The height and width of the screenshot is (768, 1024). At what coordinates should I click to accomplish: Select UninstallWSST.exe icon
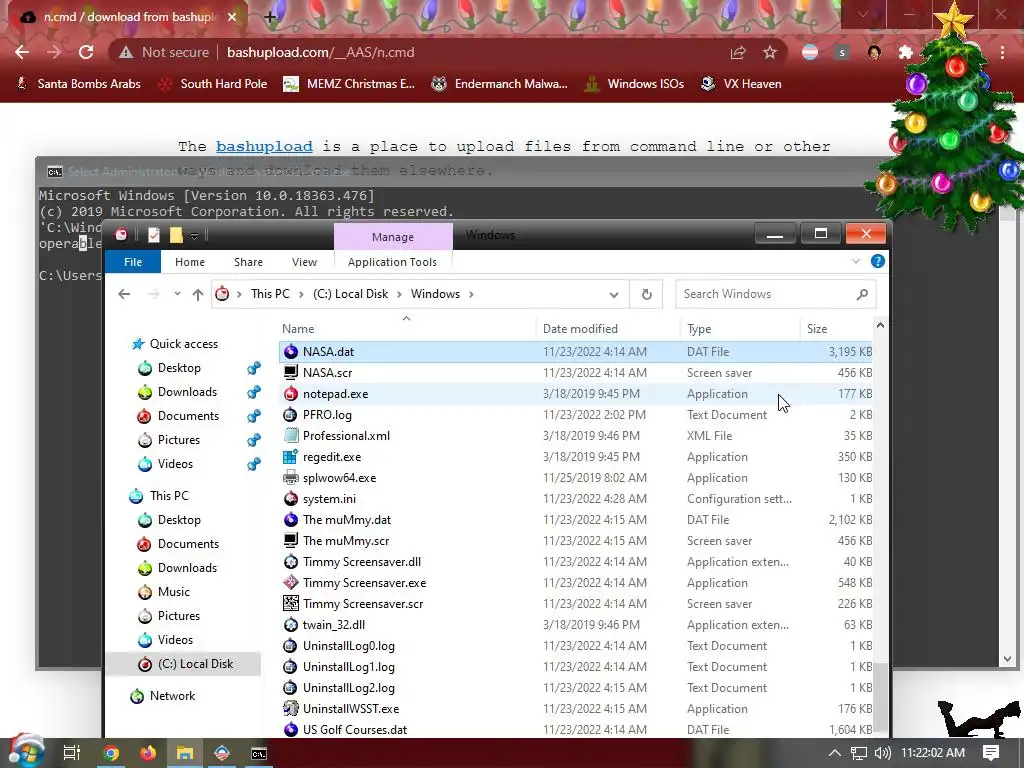tap(291, 709)
